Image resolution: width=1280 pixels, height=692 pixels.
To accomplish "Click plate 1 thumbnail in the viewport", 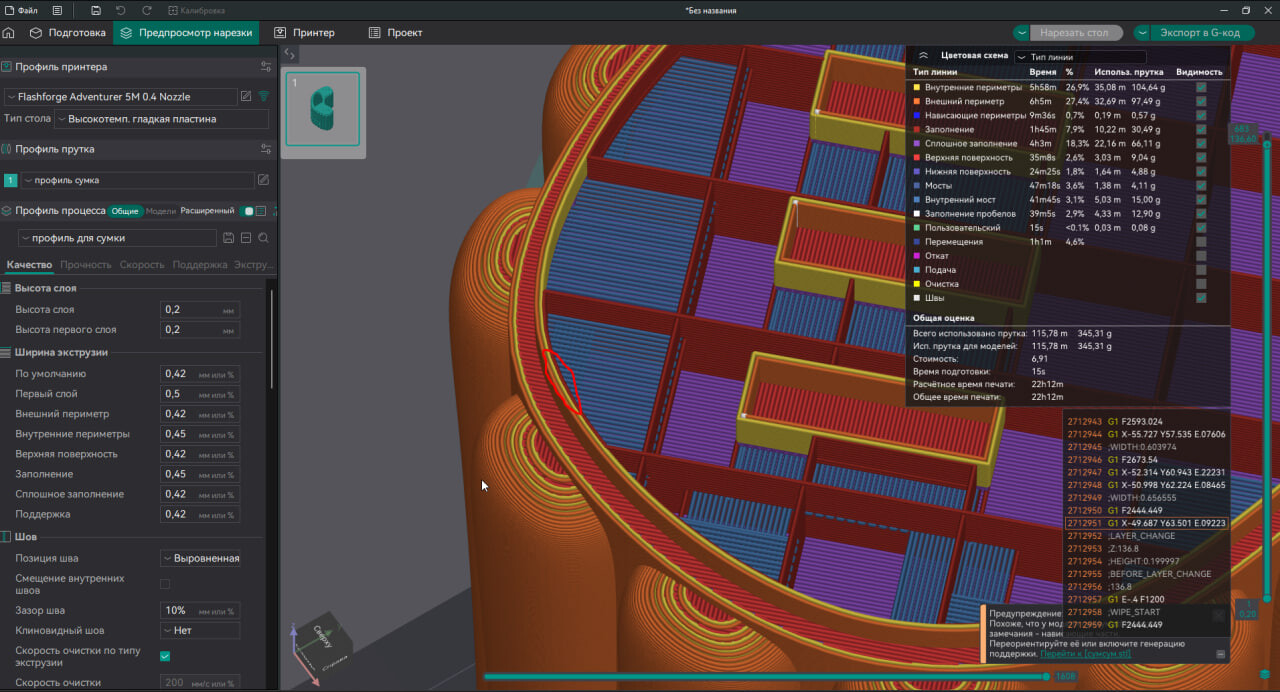I will click(x=323, y=112).
